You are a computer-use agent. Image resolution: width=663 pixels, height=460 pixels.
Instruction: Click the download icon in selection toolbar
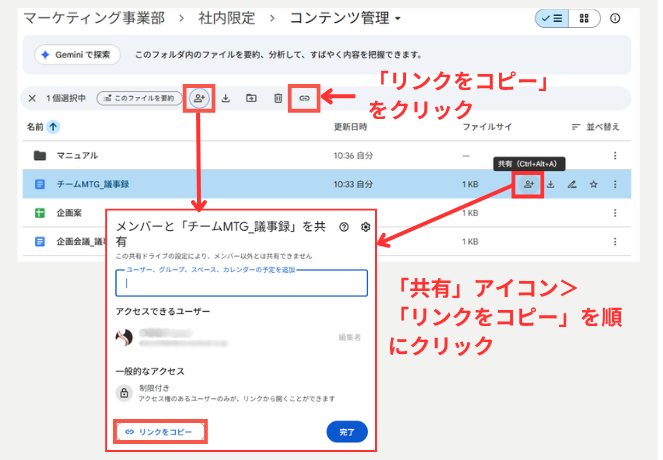(x=226, y=99)
